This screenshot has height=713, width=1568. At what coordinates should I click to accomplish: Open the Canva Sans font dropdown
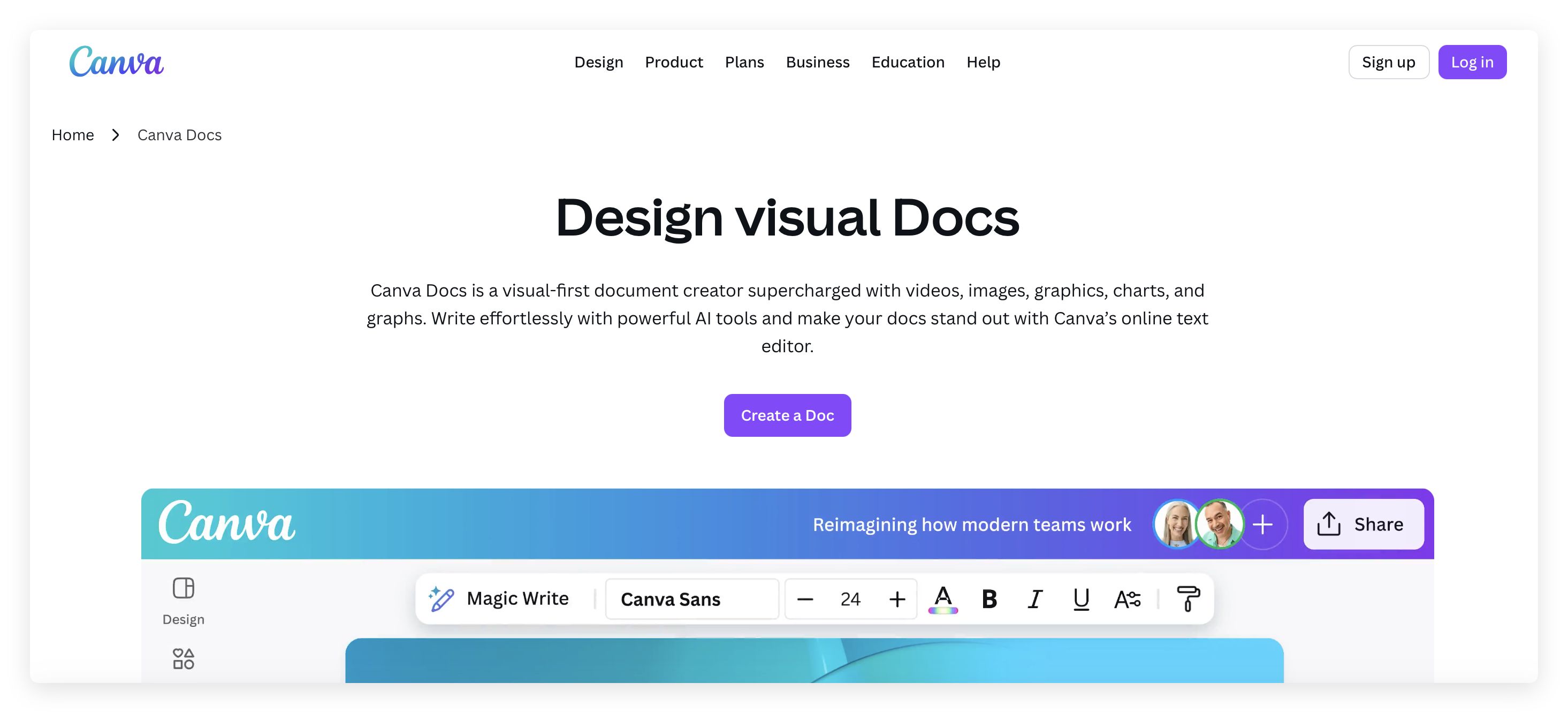pyautogui.click(x=692, y=599)
